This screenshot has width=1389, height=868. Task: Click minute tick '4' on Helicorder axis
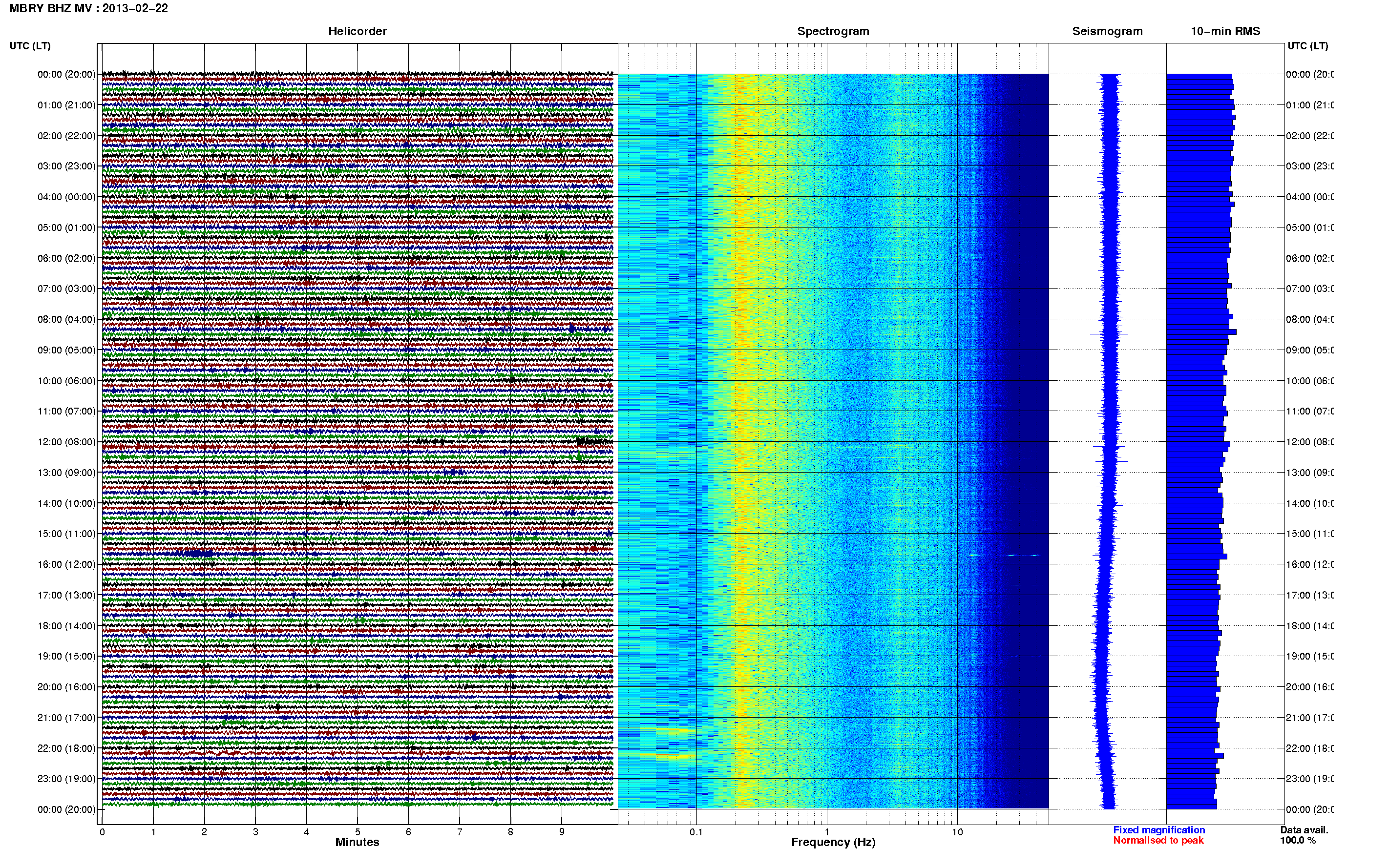(x=306, y=832)
